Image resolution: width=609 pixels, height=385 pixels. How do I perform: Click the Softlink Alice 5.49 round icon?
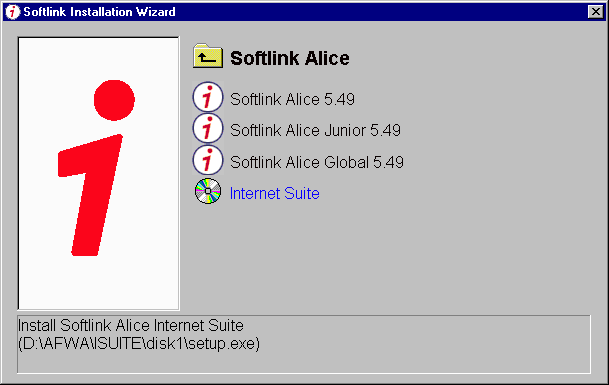[208, 97]
